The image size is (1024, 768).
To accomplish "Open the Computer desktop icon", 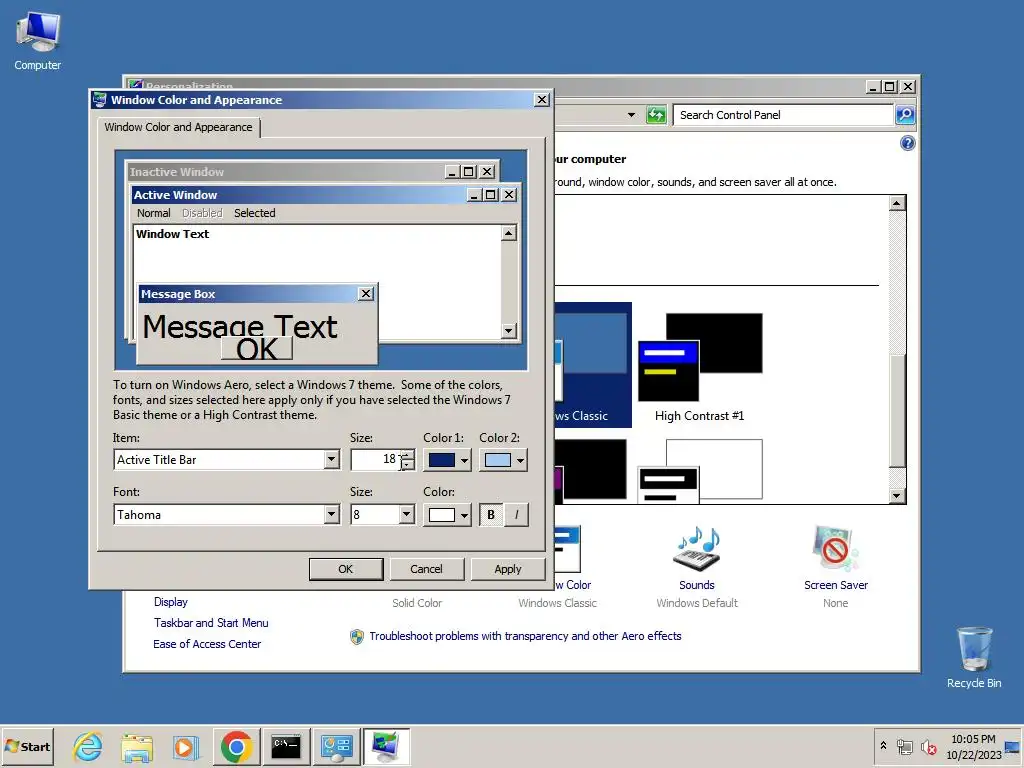I will pyautogui.click(x=38, y=40).
